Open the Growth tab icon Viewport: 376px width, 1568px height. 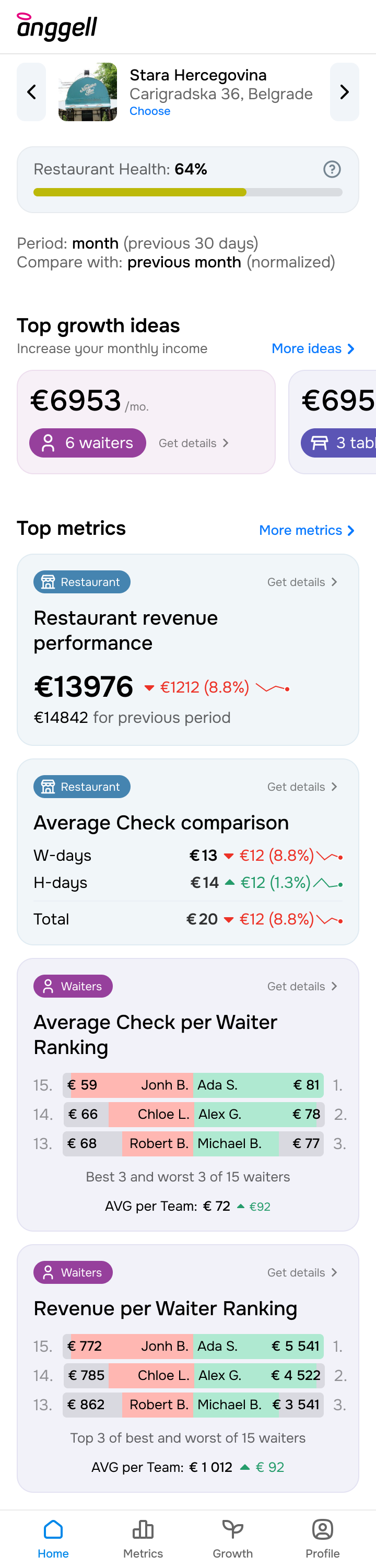pos(232,1529)
